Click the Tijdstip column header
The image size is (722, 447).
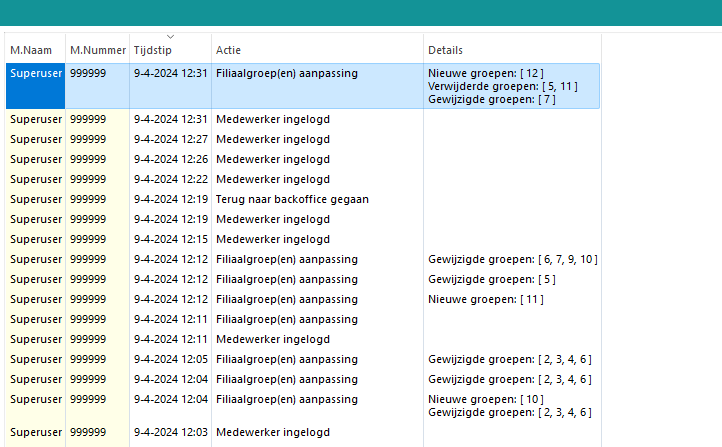point(170,50)
